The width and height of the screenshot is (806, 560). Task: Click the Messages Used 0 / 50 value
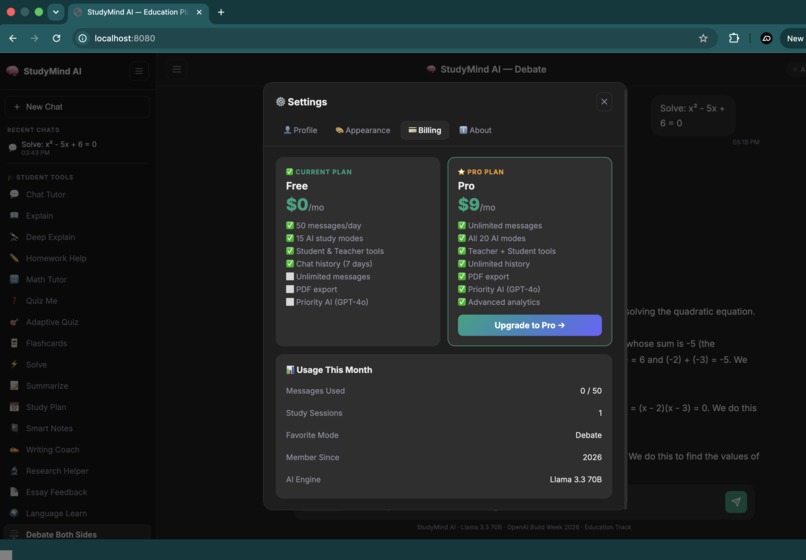click(x=591, y=391)
